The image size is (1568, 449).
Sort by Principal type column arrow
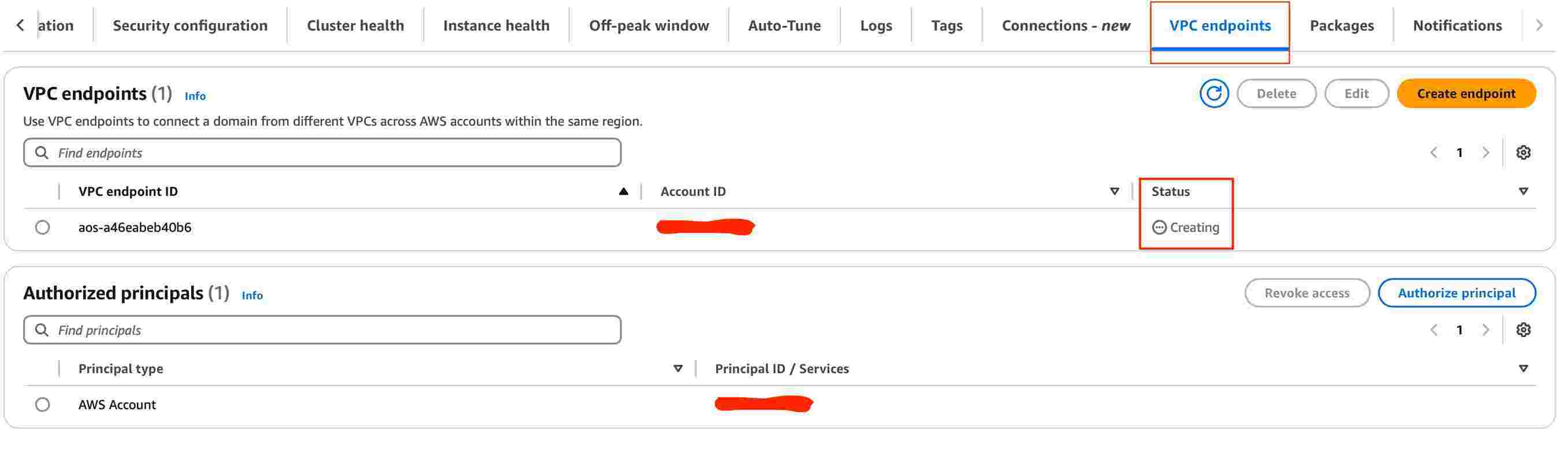point(678,369)
